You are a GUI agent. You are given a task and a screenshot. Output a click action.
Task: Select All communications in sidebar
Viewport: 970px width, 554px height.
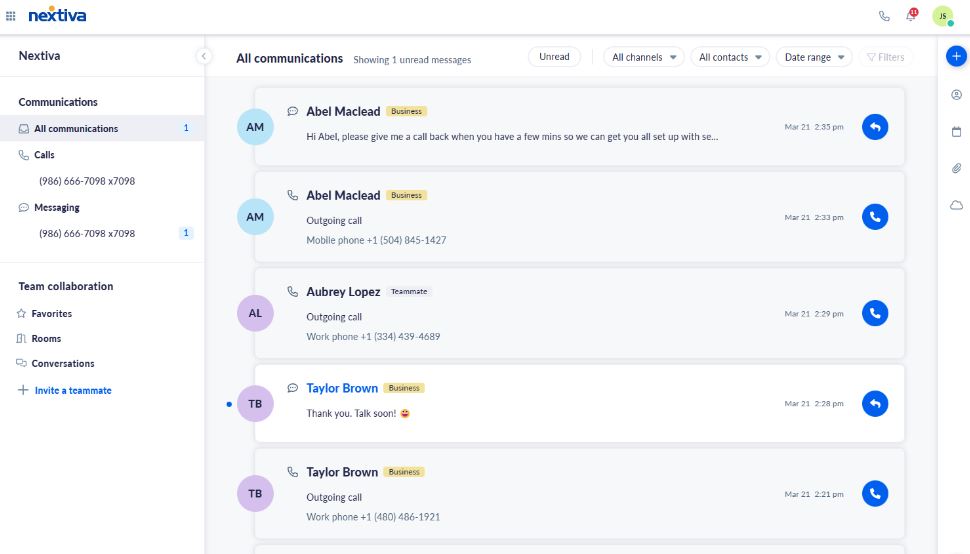[x=102, y=129]
